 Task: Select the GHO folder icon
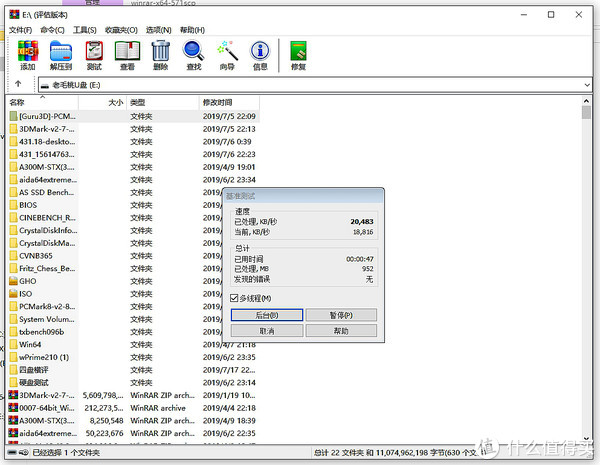click(x=13, y=281)
